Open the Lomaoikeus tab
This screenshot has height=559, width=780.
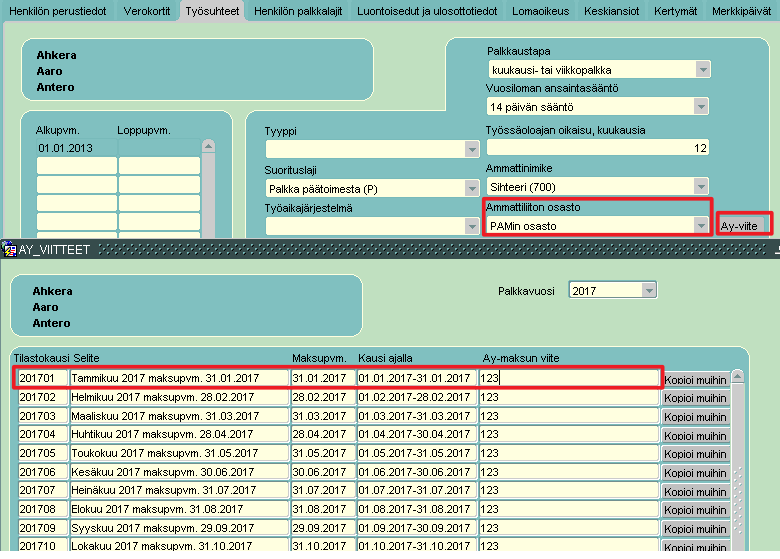coord(541,11)
